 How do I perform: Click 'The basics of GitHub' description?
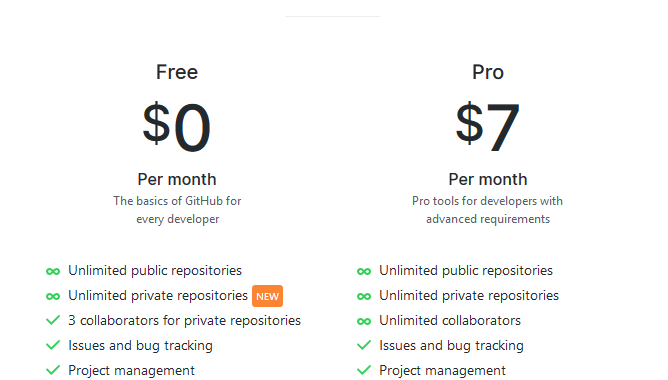(x=177, y=210)
